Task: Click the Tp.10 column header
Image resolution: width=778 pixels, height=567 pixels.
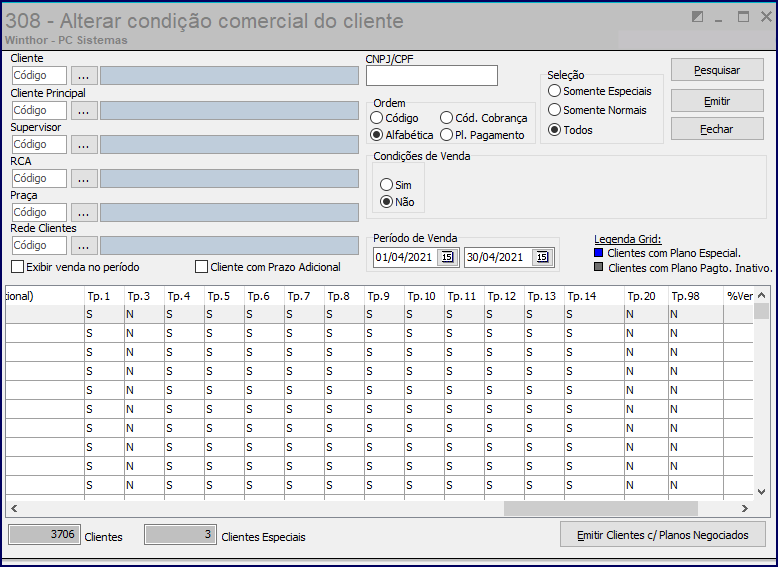Action: pyautogui.click(x=424, y=296)
